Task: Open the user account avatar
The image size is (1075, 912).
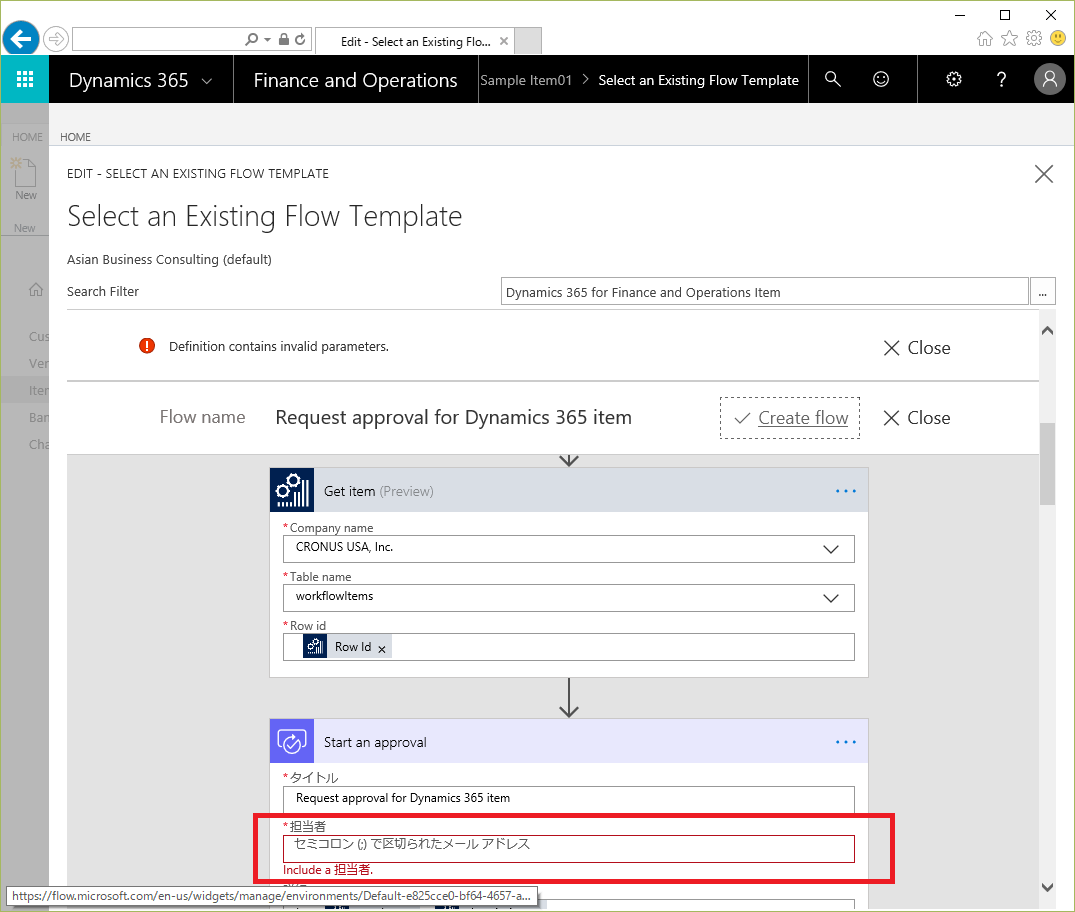Action: coord(1049,80)
